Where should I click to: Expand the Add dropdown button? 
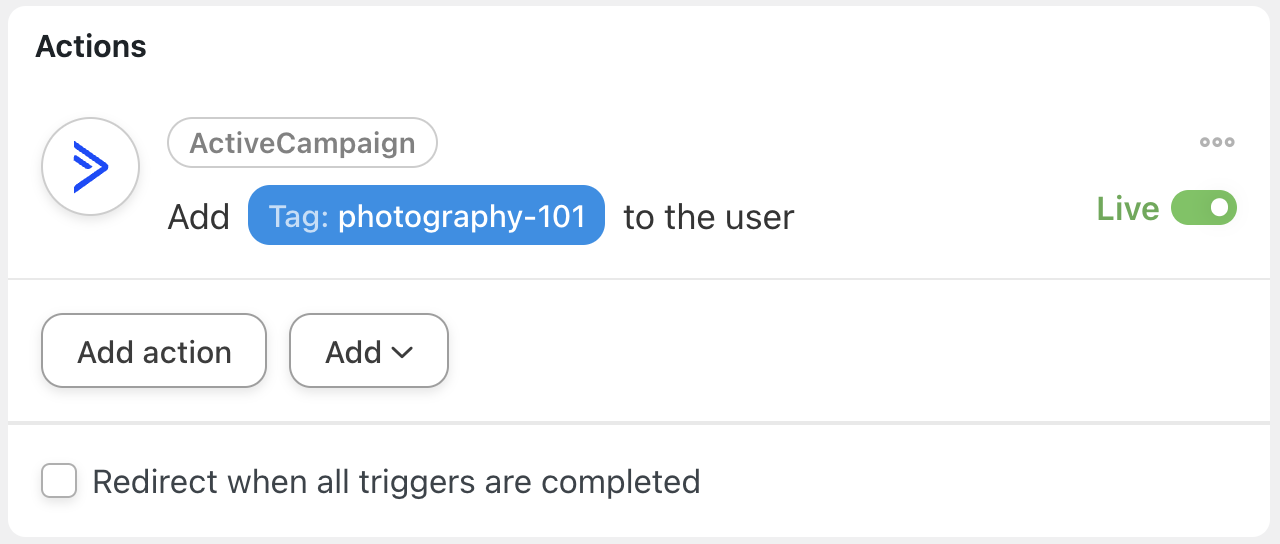pos(368,351)
